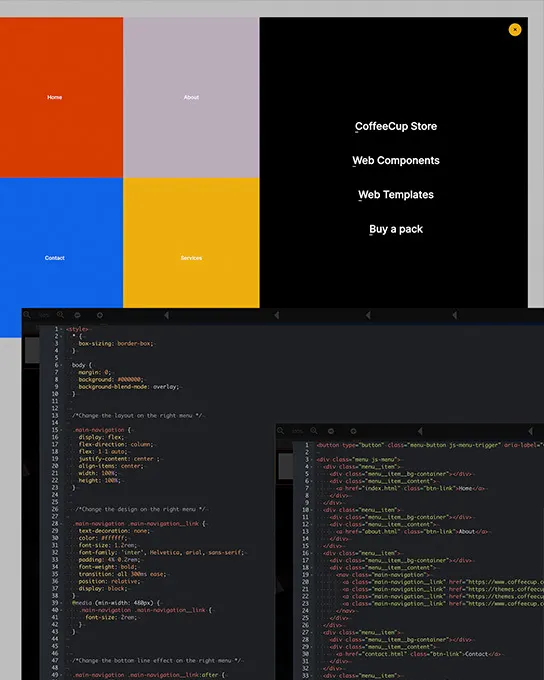Image resolution: width=544 pixels, height=680 pixels.
Task: Click the second round icon in CSS editor toolbar
Action: pyautogui.click(x=100, y=315)
